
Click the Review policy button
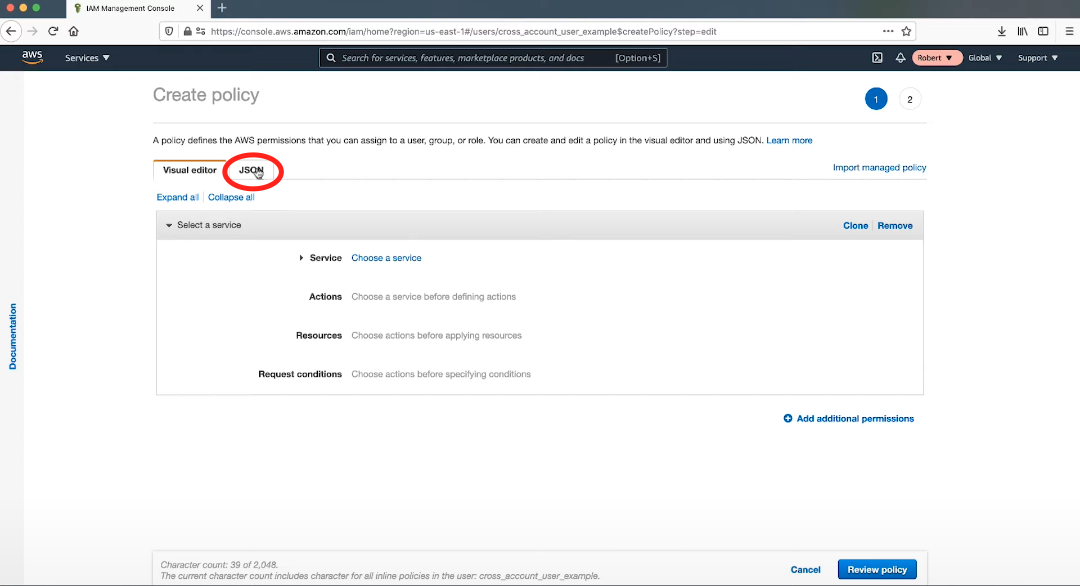876,569
